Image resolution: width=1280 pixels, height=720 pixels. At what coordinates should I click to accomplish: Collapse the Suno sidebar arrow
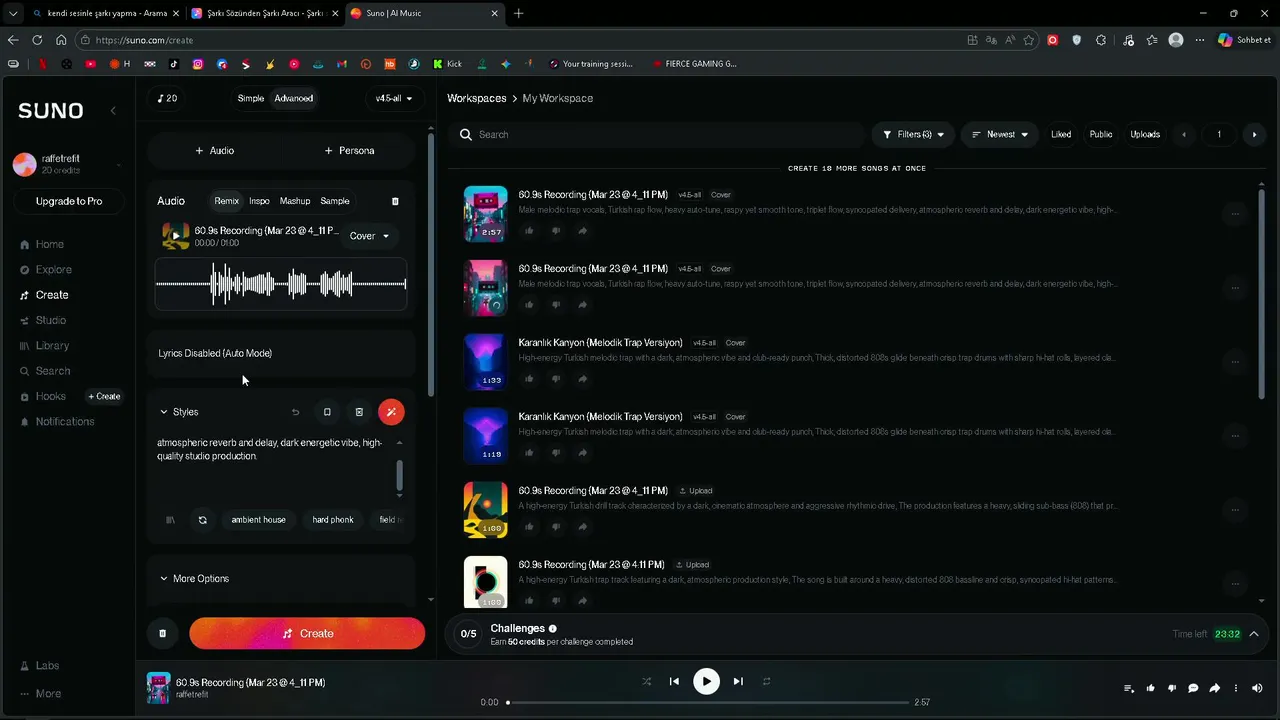point(113,111)
